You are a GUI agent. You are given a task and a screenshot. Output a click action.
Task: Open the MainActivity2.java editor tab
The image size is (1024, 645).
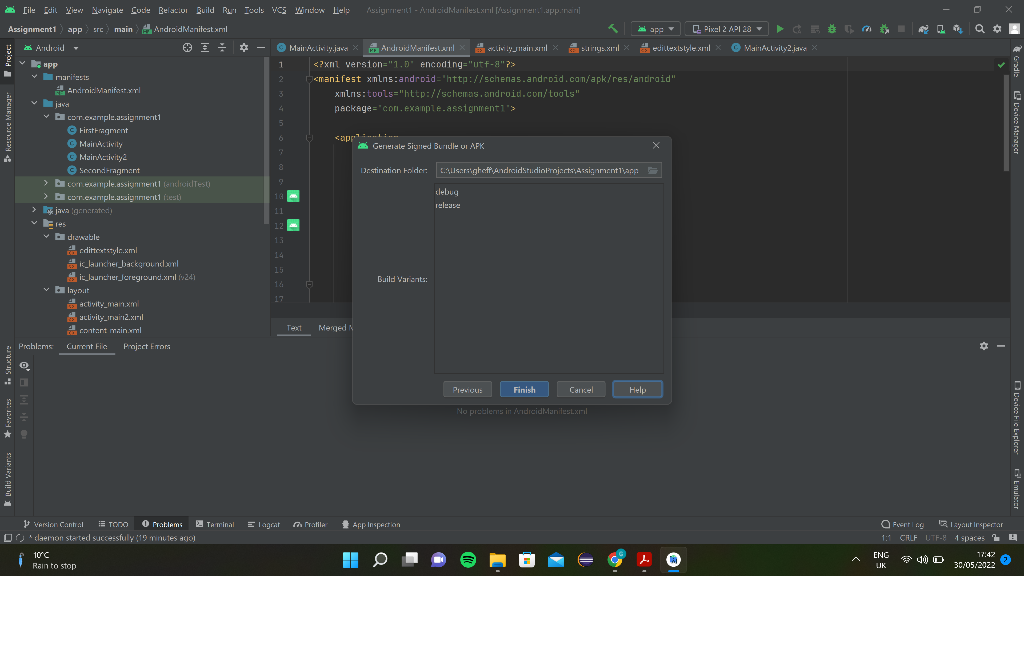click(x=775, y=48)
